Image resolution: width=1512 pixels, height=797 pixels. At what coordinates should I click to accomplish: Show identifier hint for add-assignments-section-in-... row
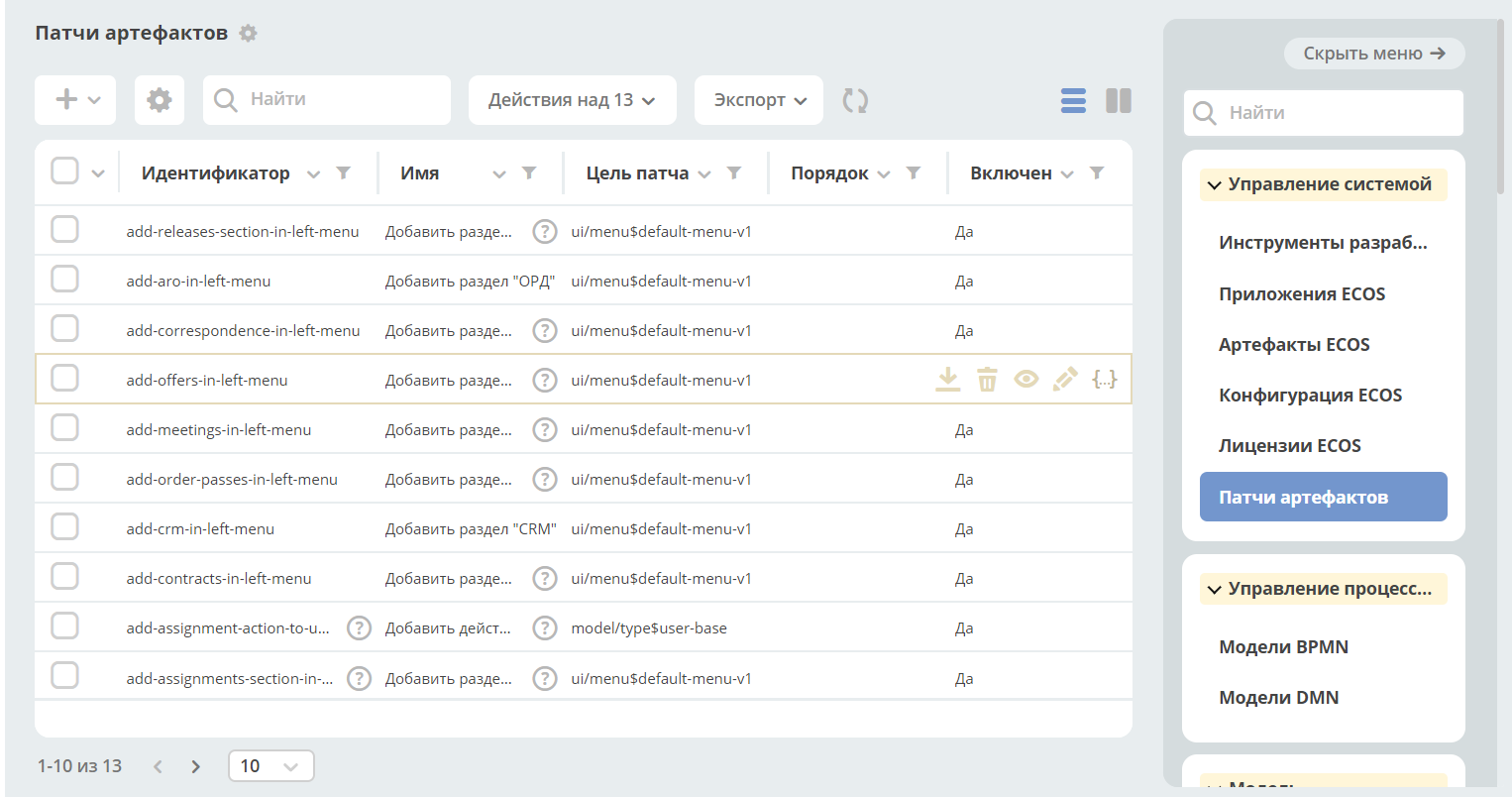coord(360,678)
